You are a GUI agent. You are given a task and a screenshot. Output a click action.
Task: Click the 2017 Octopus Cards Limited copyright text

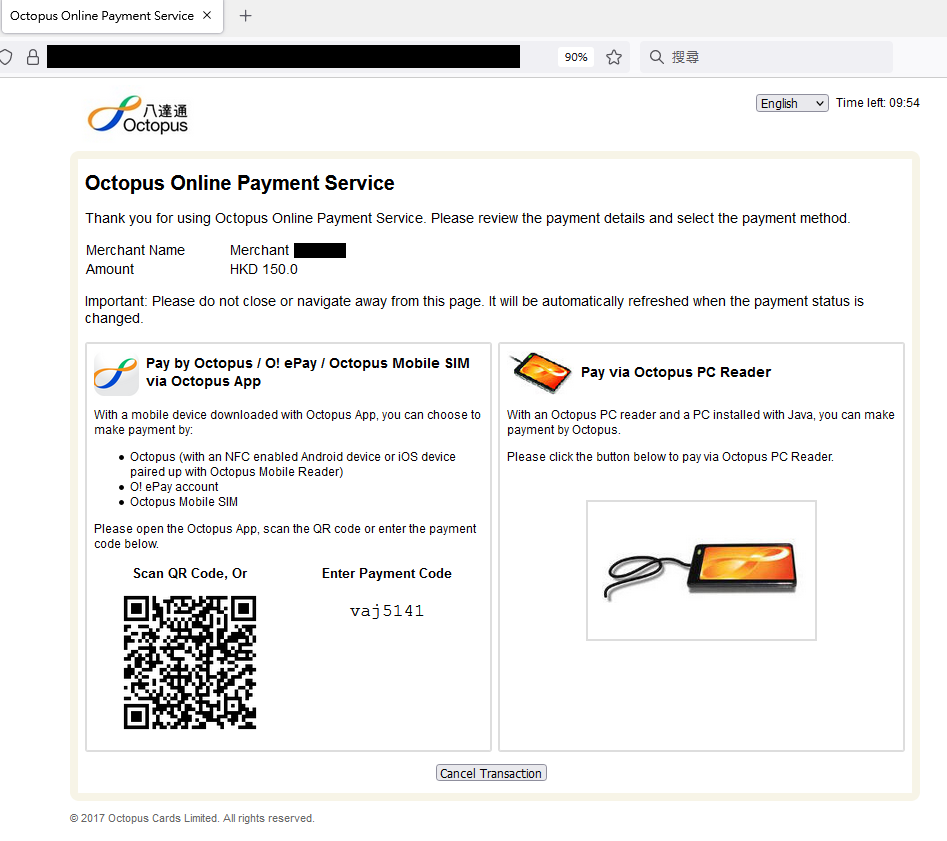coord(192,818)
